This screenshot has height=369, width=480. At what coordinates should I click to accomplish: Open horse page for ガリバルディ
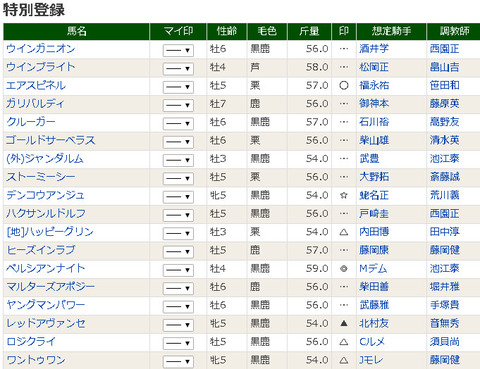[x=35, y=104]
